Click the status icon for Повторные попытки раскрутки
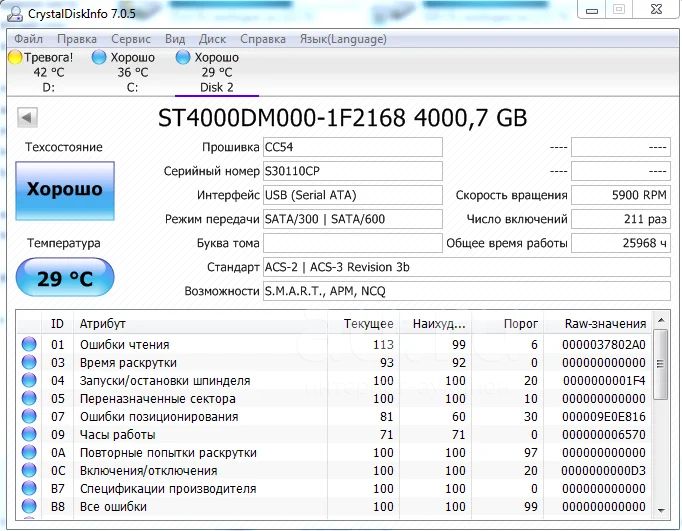The image size is (682, 531). point(29,452)
